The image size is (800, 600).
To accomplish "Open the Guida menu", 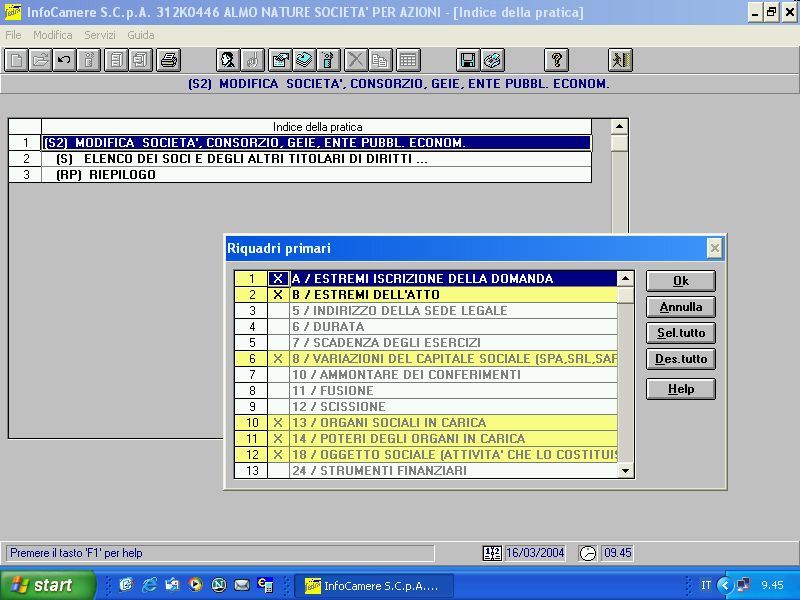I will tap(141, 35).
